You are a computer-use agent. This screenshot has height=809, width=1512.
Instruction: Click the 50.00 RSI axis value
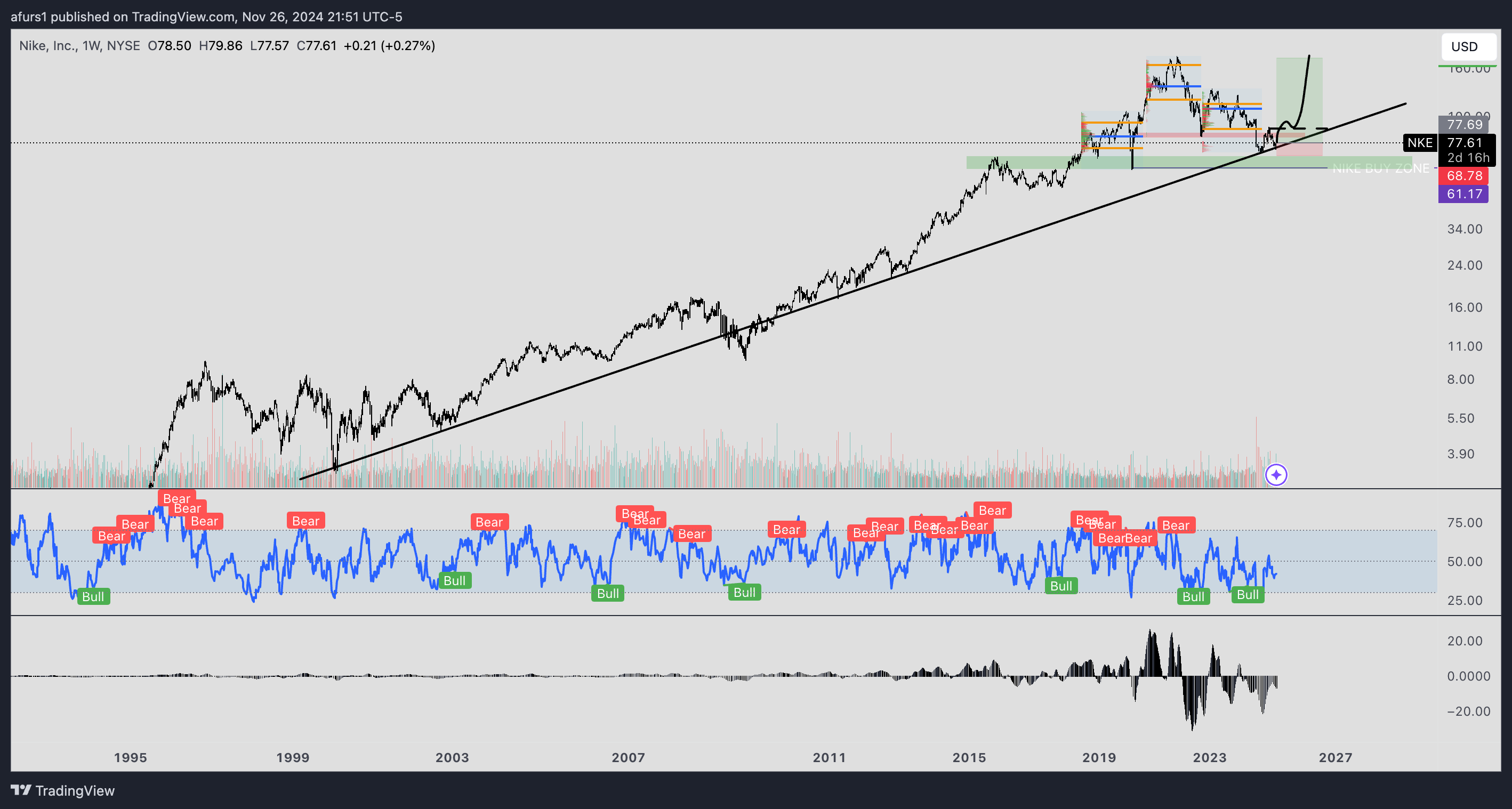(1465, 561)
